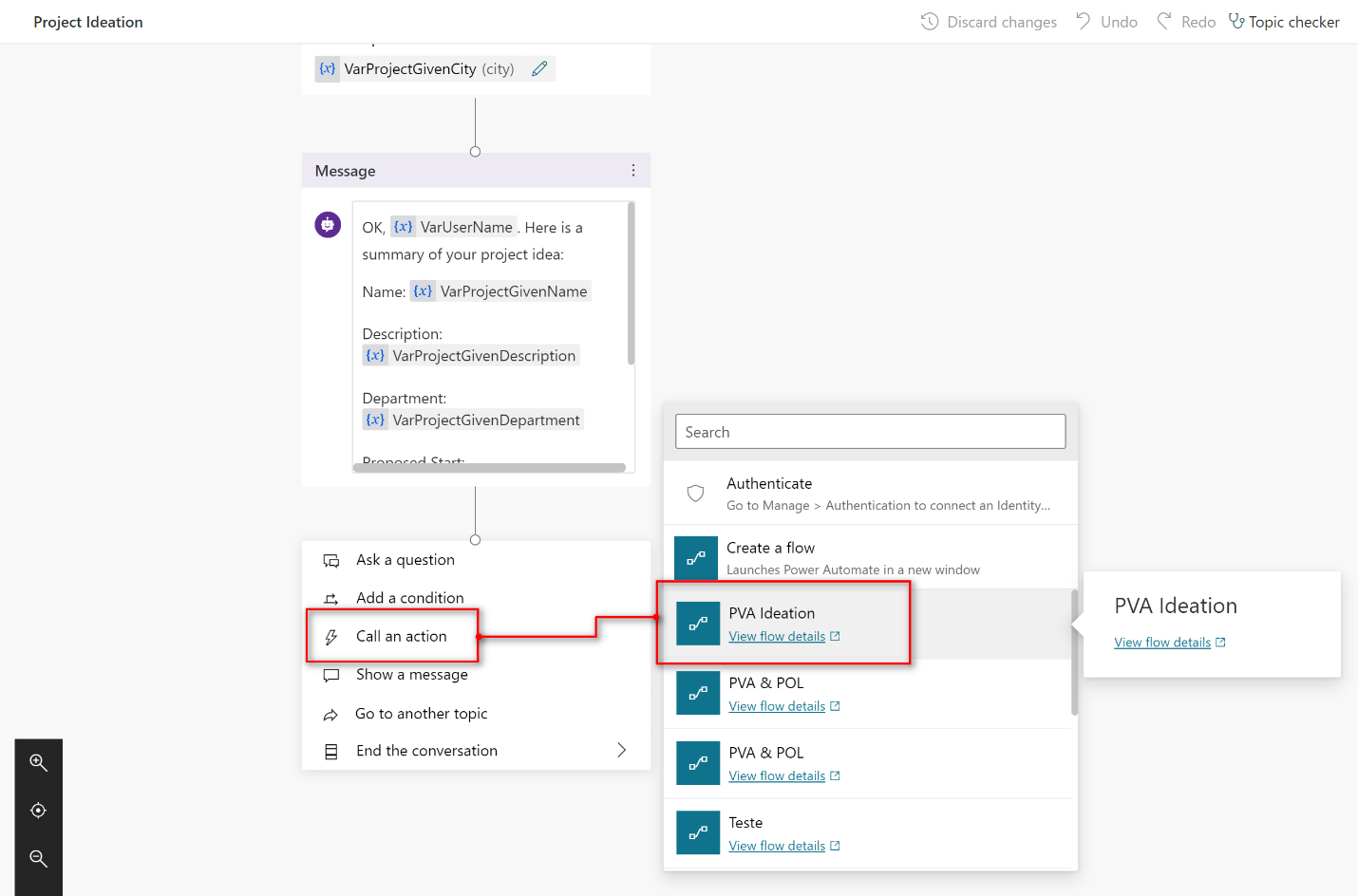Image resolution: width=1358 pixels, height=896 pixels.
Task: Click the PVA Ideation flow icon
Action: coord(698,624)
